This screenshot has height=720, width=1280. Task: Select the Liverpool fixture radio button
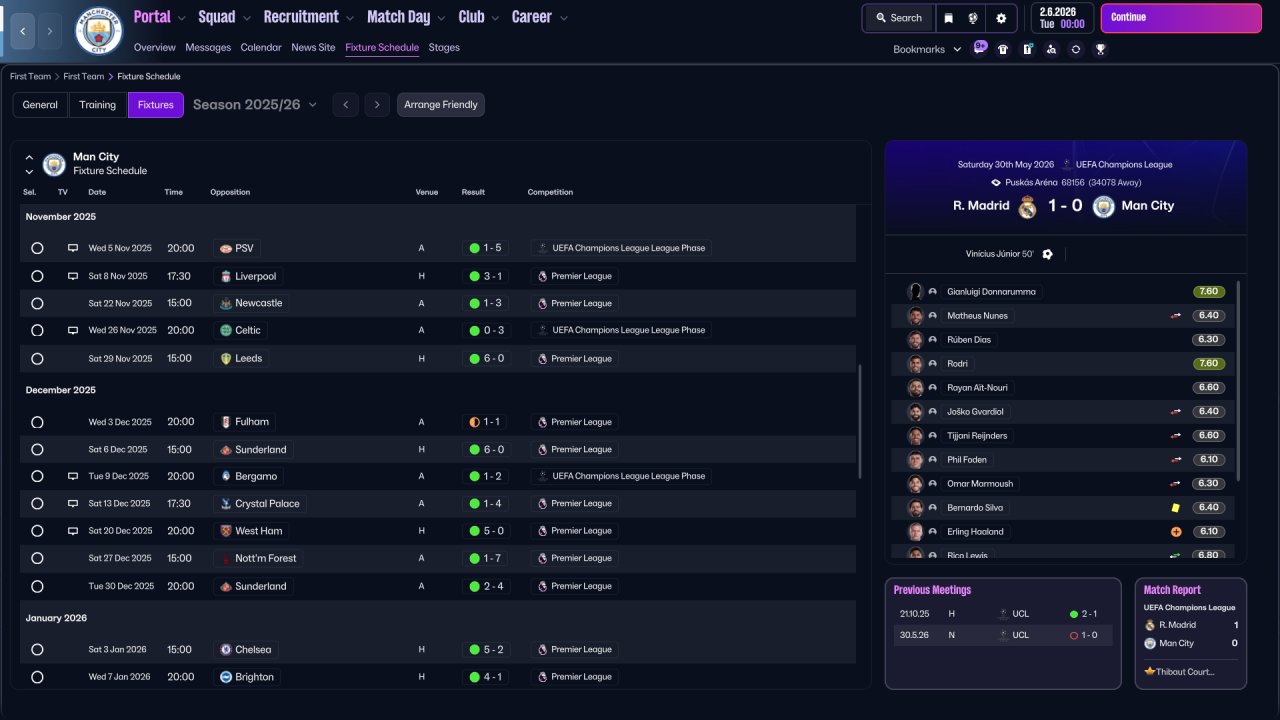point(37,276)
